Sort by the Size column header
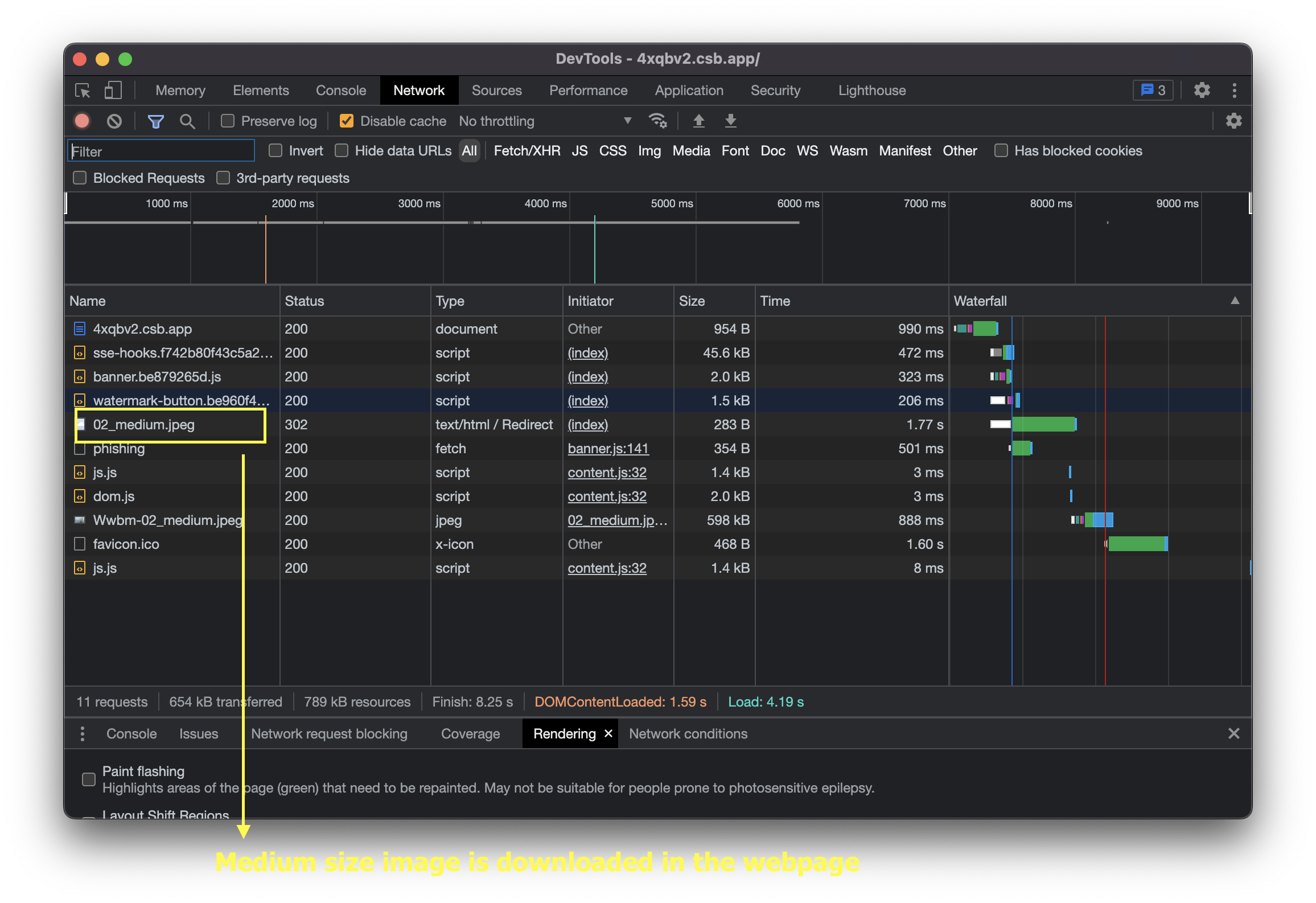1316x903 pixels. click(714, 301)
